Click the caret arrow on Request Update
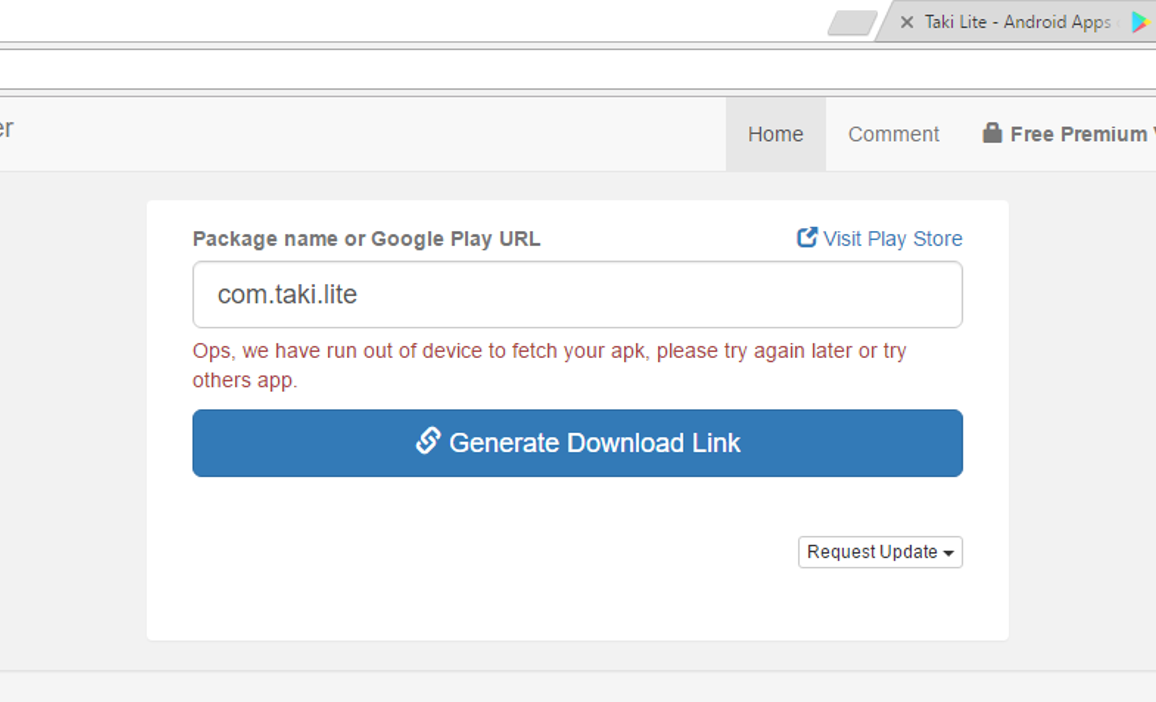The image size is (1156, 702). pyautogui.click(x=948, y=553)
